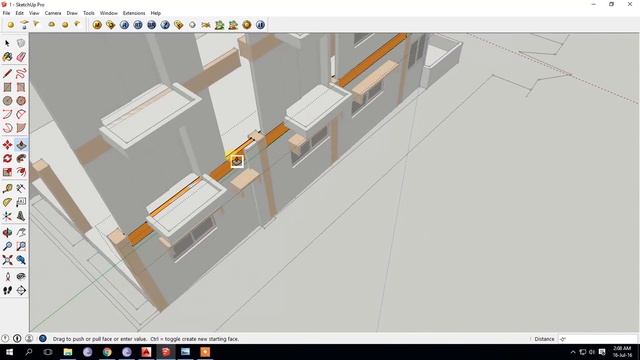Start V-Ray RT render icon
This screenshot has height=360, width=640.
[x=138, y=25]
